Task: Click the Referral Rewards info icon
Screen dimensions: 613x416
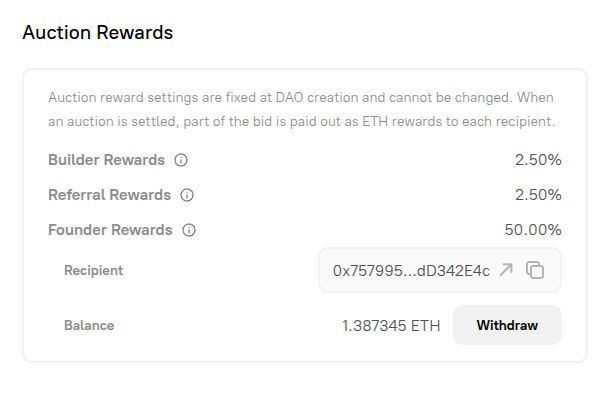Action: tap(186, 195)
